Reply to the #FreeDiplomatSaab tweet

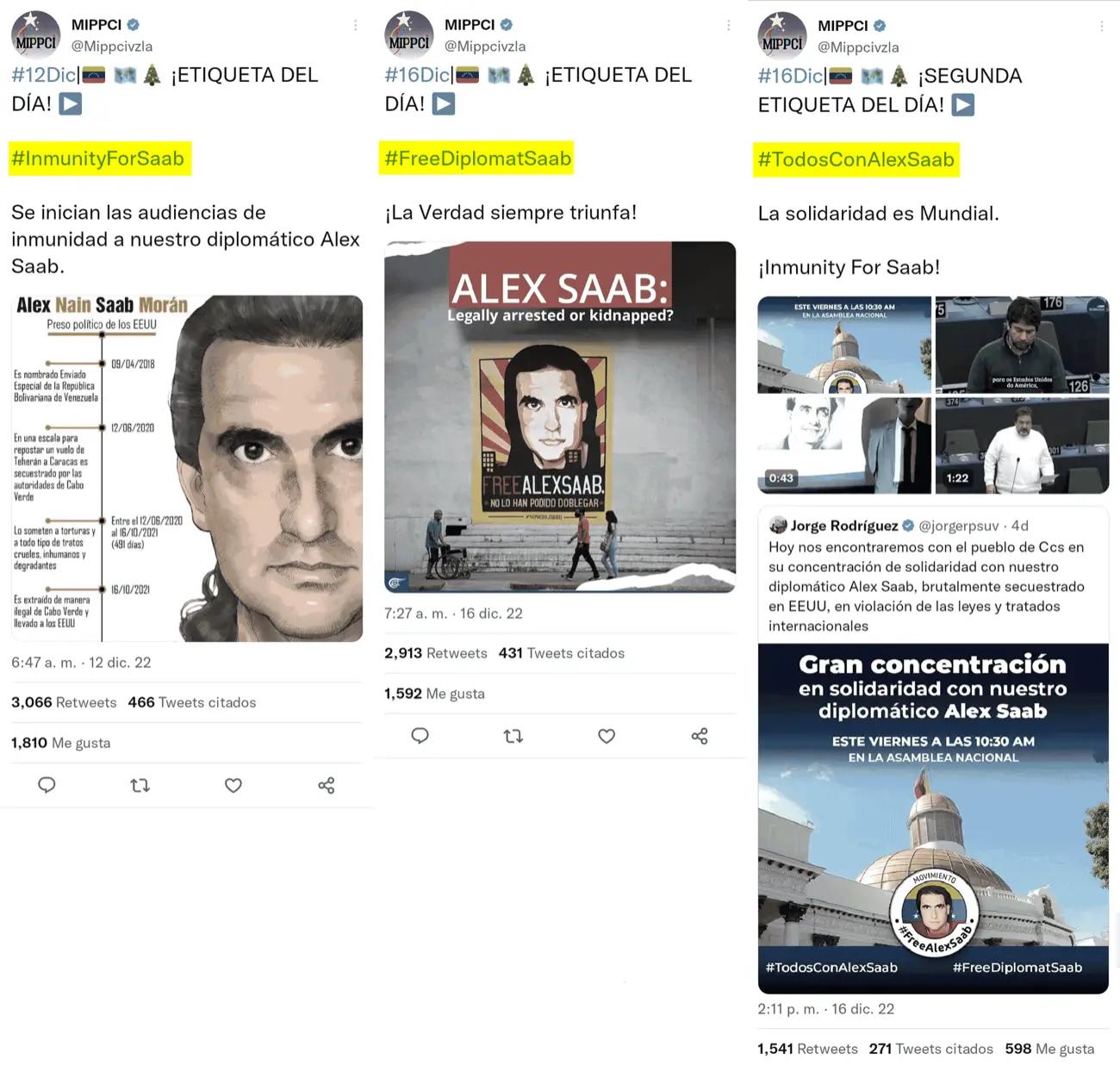coord(420,736)
